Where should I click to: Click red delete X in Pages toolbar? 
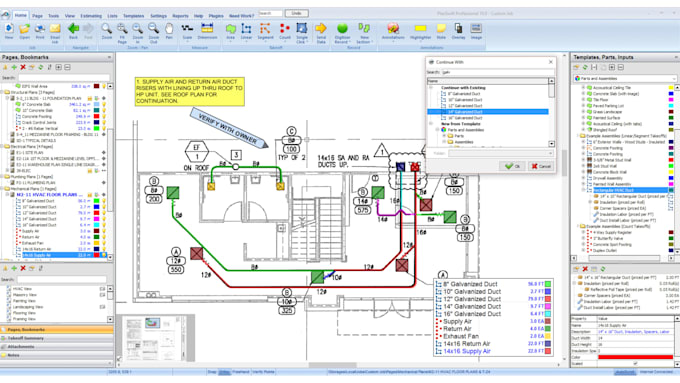tap(23, 67)
